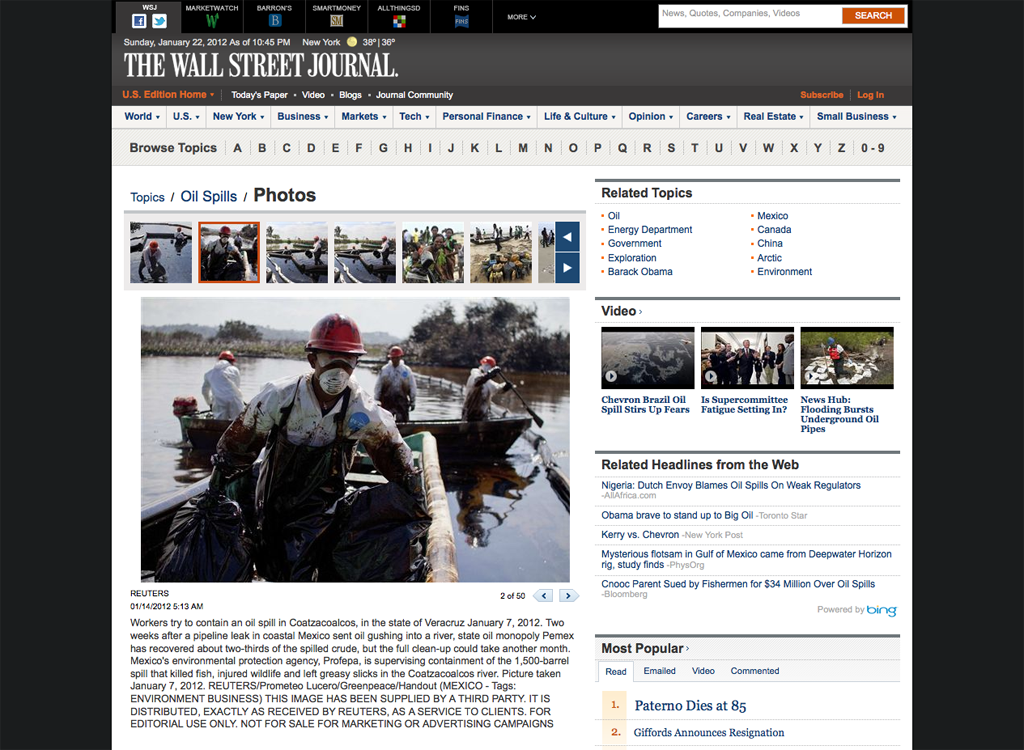The image size is (1024, 750).
Task: Play Chevron Brazil Oil Spill video thumbnail
Action: pos(648,358)
